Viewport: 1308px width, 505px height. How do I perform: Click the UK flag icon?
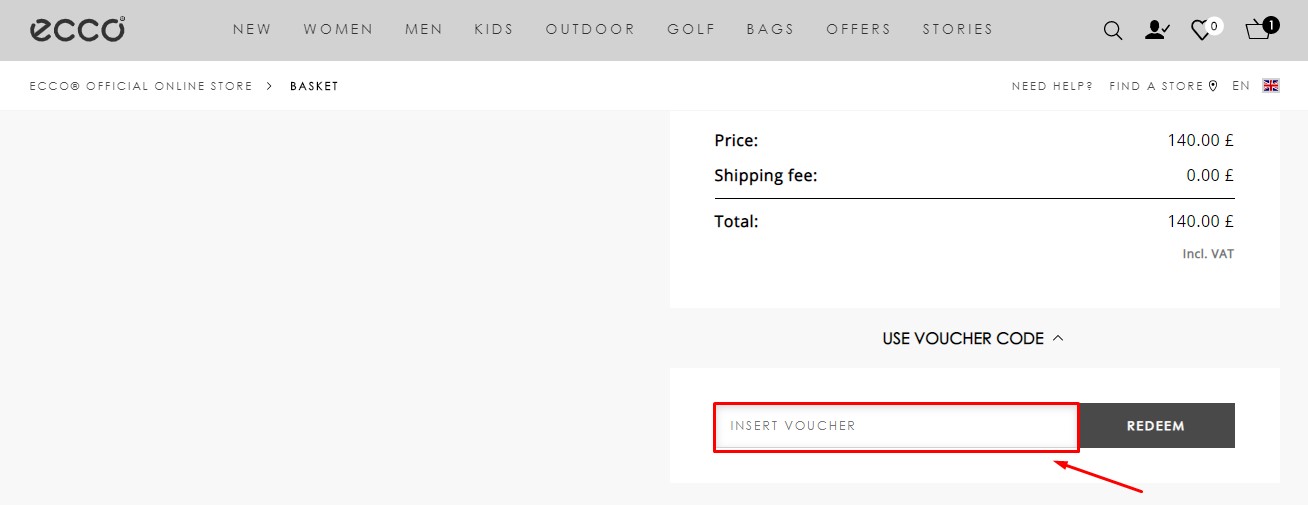[x=1271, y=86]
